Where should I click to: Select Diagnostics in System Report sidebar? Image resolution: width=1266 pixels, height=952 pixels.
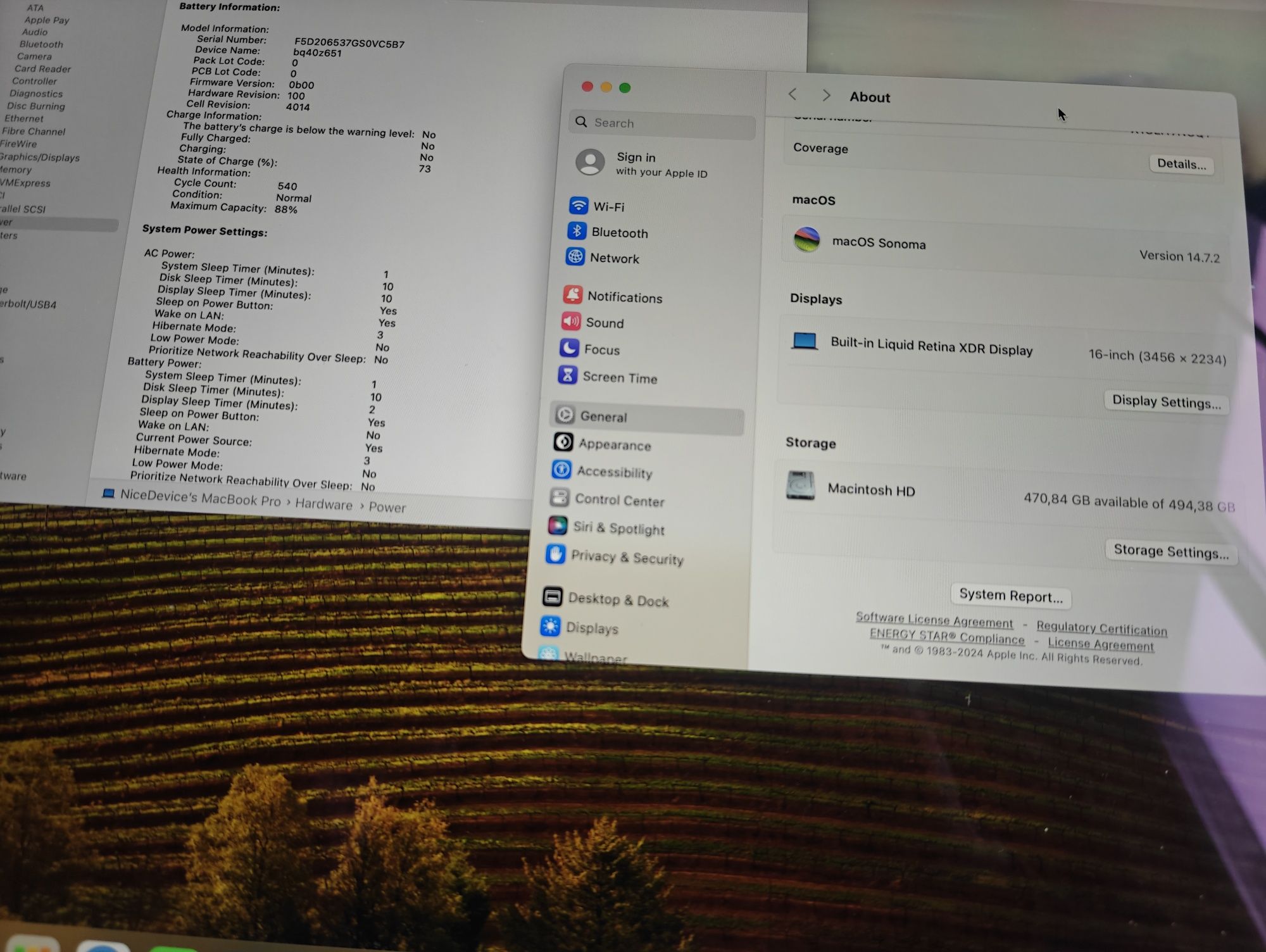35,93
